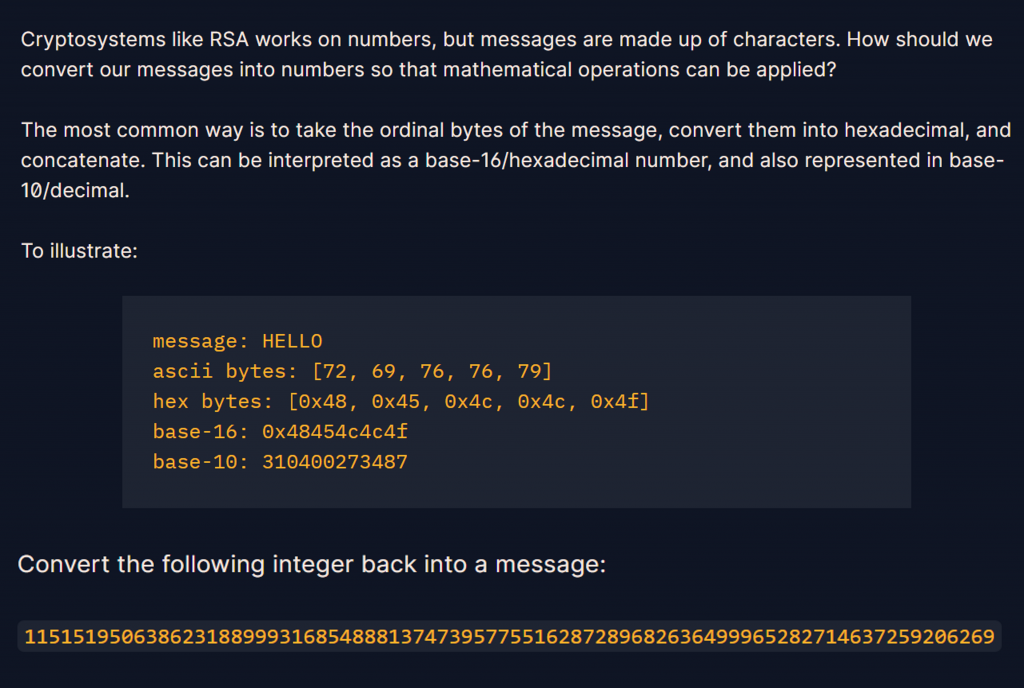This screenshot has width=1024, height=688.
Task: Click the 'To illustrate:' text
Action: tap(79, 250)
